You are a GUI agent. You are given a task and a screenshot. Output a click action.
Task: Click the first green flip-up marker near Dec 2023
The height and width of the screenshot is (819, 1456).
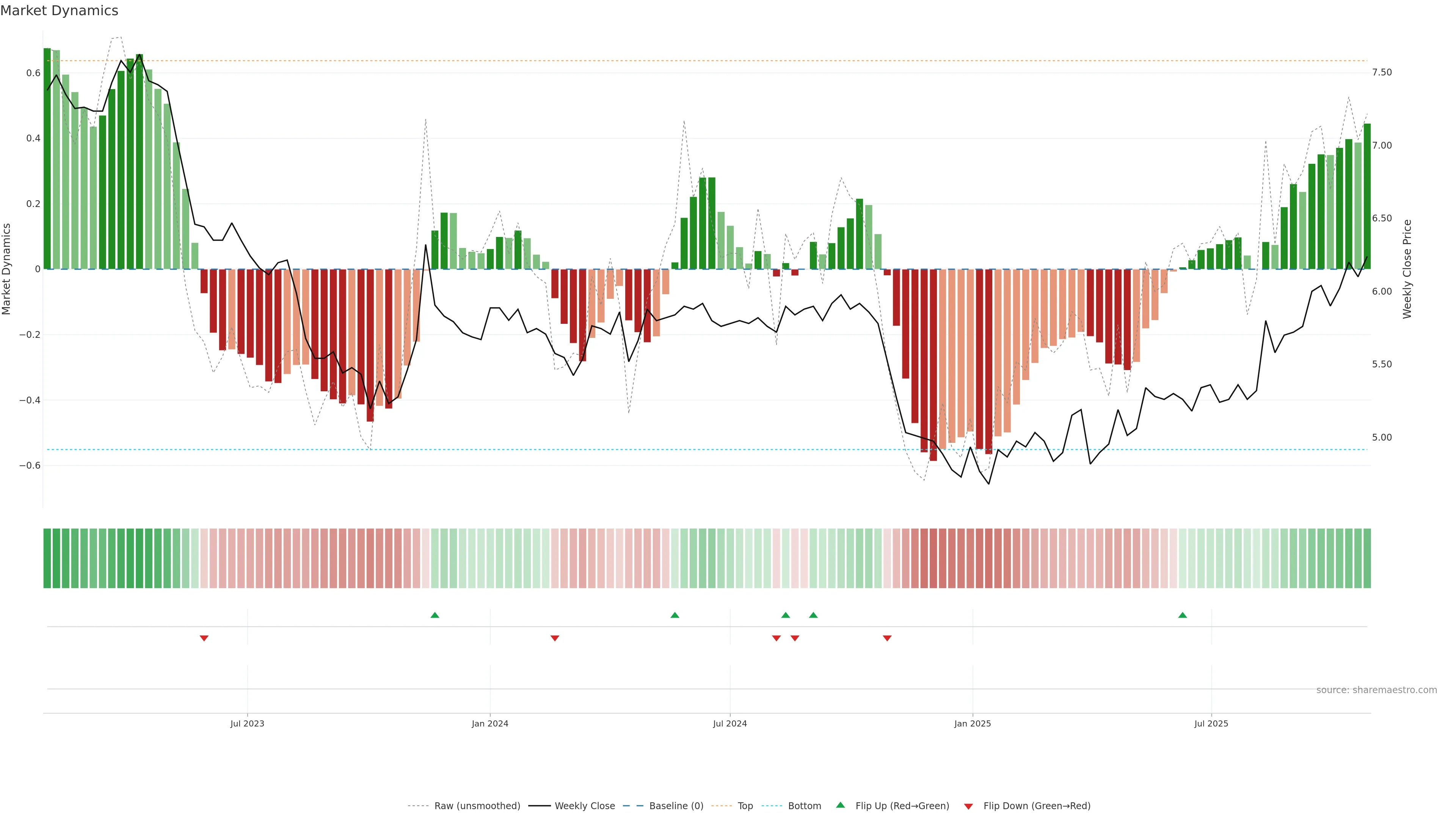(435, 615)
